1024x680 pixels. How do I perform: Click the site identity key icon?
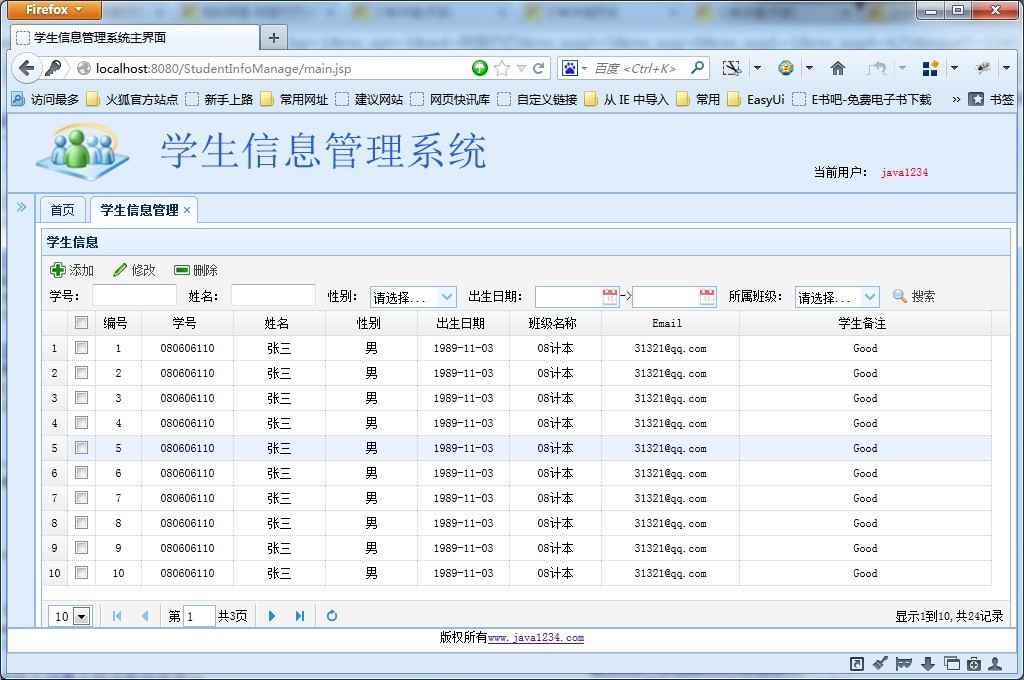click(54, 67)
